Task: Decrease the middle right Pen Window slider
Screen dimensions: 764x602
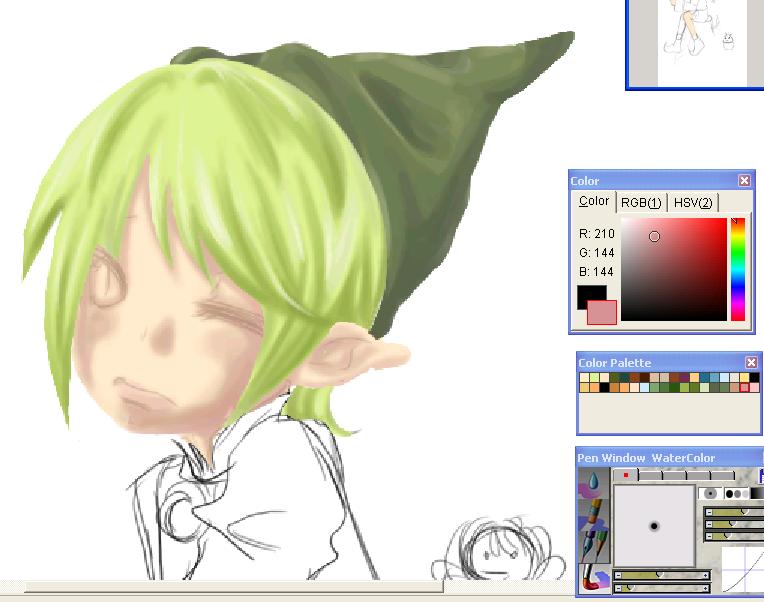Action: tap(709, 524)
